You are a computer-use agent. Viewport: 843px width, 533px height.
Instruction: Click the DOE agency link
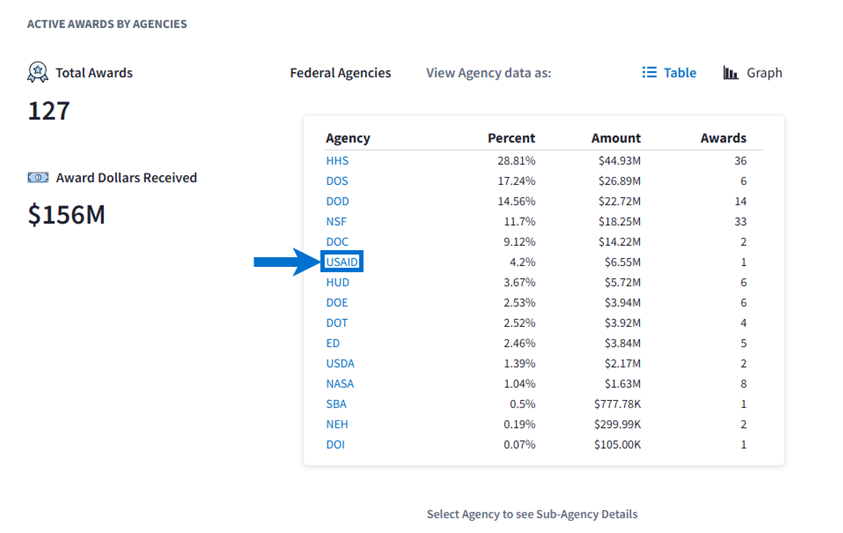[337, 303]
